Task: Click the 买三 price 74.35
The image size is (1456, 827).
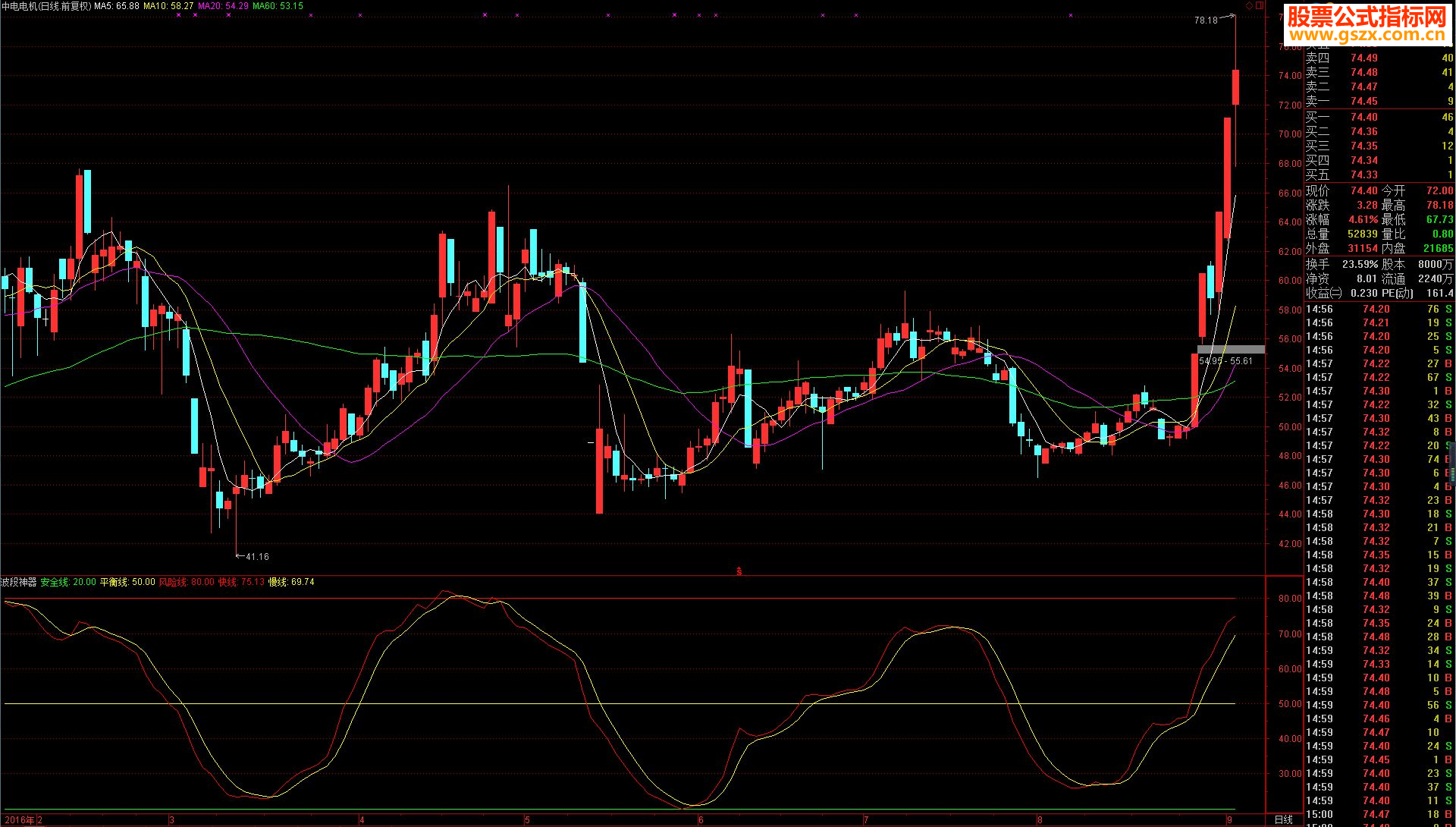Action: click(x=1363, y=146)
